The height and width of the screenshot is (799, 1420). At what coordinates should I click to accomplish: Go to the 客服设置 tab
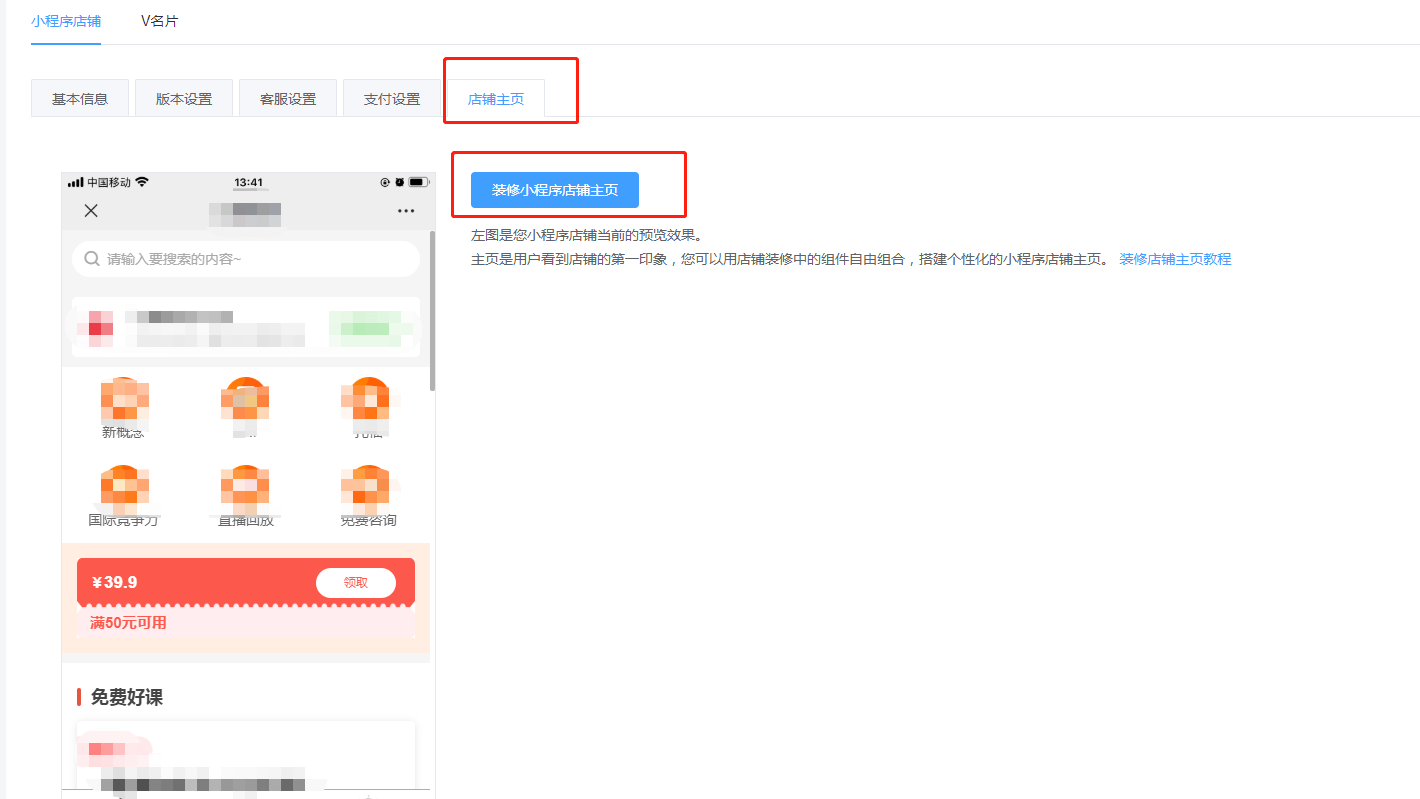288,99
